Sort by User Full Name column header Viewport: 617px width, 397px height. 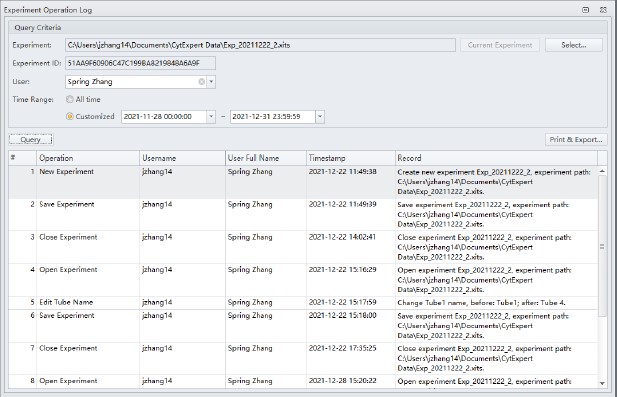pyautogui.click(x=266, y=158)
